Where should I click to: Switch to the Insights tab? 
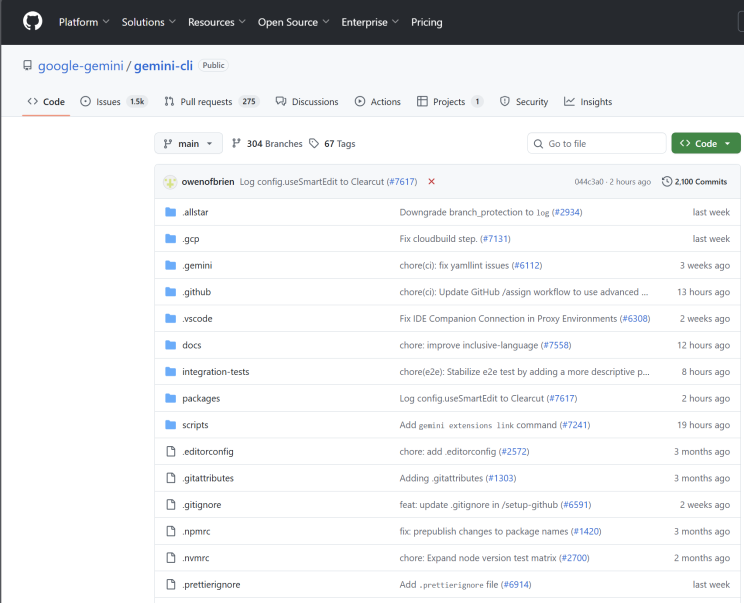click(588, 102)
